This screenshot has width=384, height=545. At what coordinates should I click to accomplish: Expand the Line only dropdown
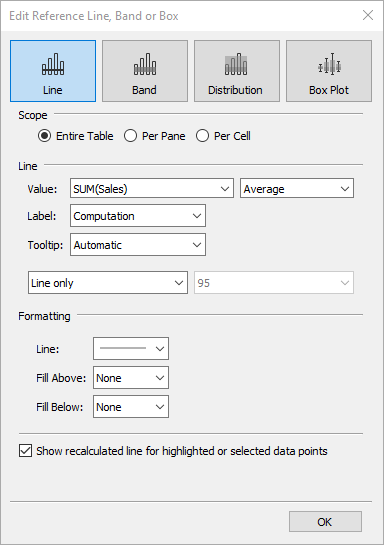coord(108,283)
